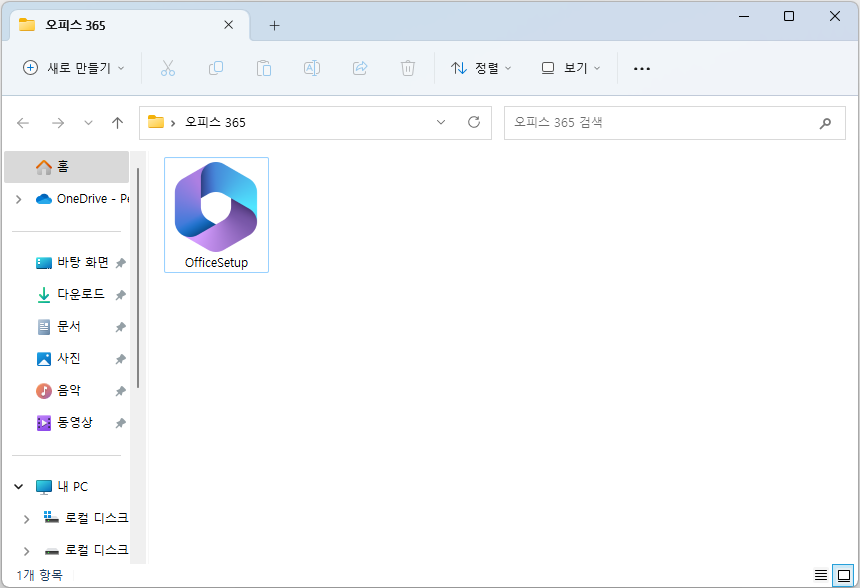
Task: Click the Delete trash can icon
Action: (x=408, y=68)
